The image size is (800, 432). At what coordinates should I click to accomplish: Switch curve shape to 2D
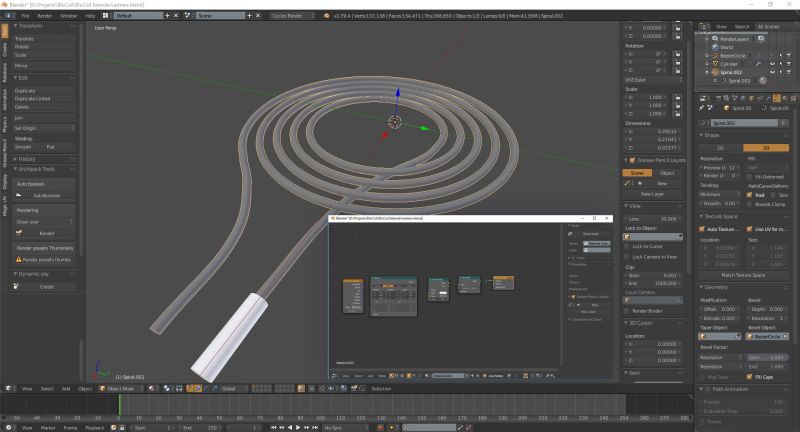pos(720,148)
